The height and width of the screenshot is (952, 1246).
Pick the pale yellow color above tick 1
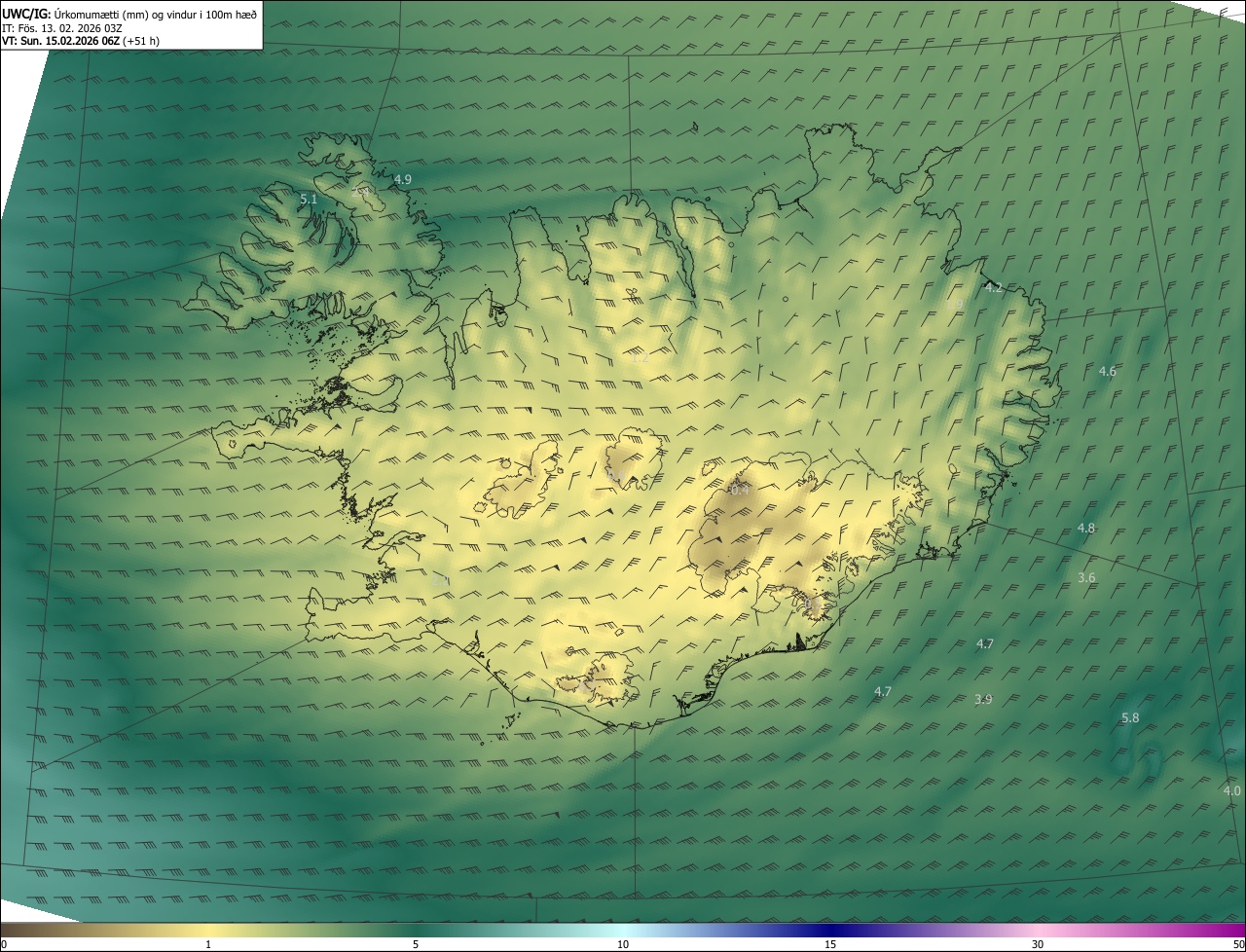208,930
